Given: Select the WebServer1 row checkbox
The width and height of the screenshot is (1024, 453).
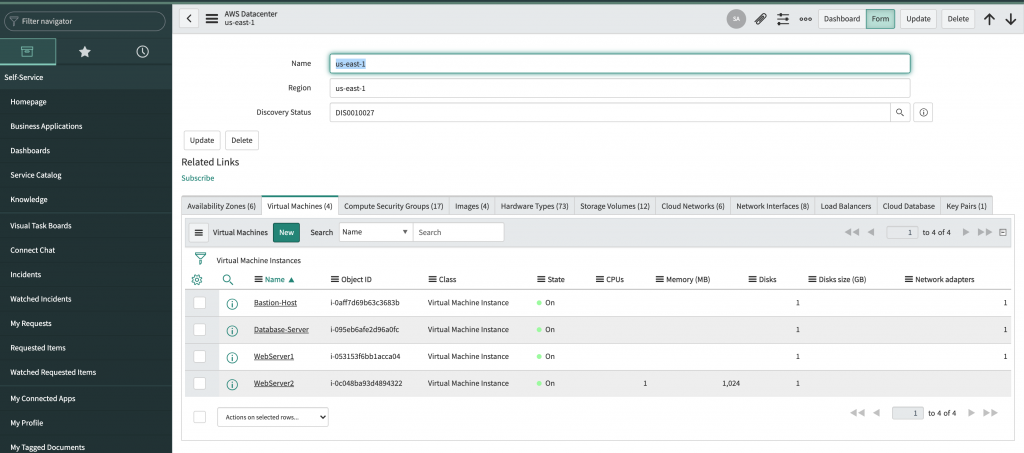Looking at the screenshot, I should (x=200, y=356).
